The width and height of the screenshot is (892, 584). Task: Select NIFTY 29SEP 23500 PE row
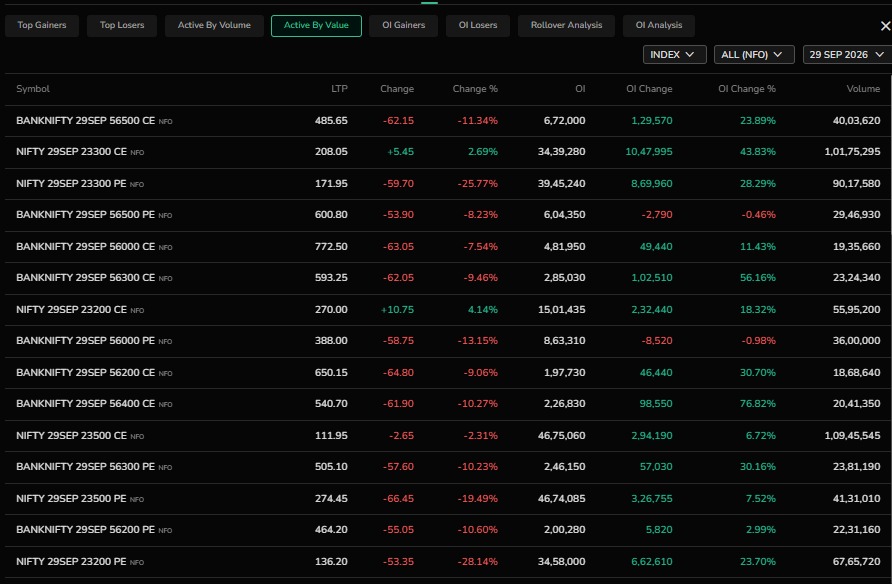pos(448,499)
